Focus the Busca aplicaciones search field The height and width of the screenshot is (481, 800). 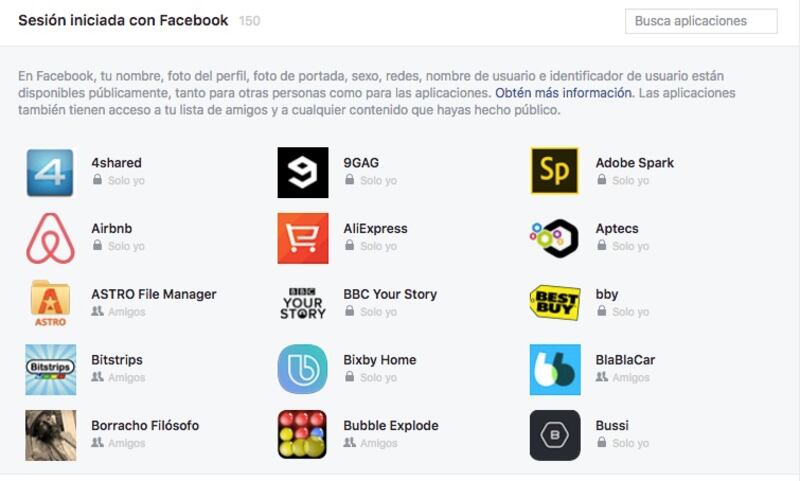tap(701, 21)
